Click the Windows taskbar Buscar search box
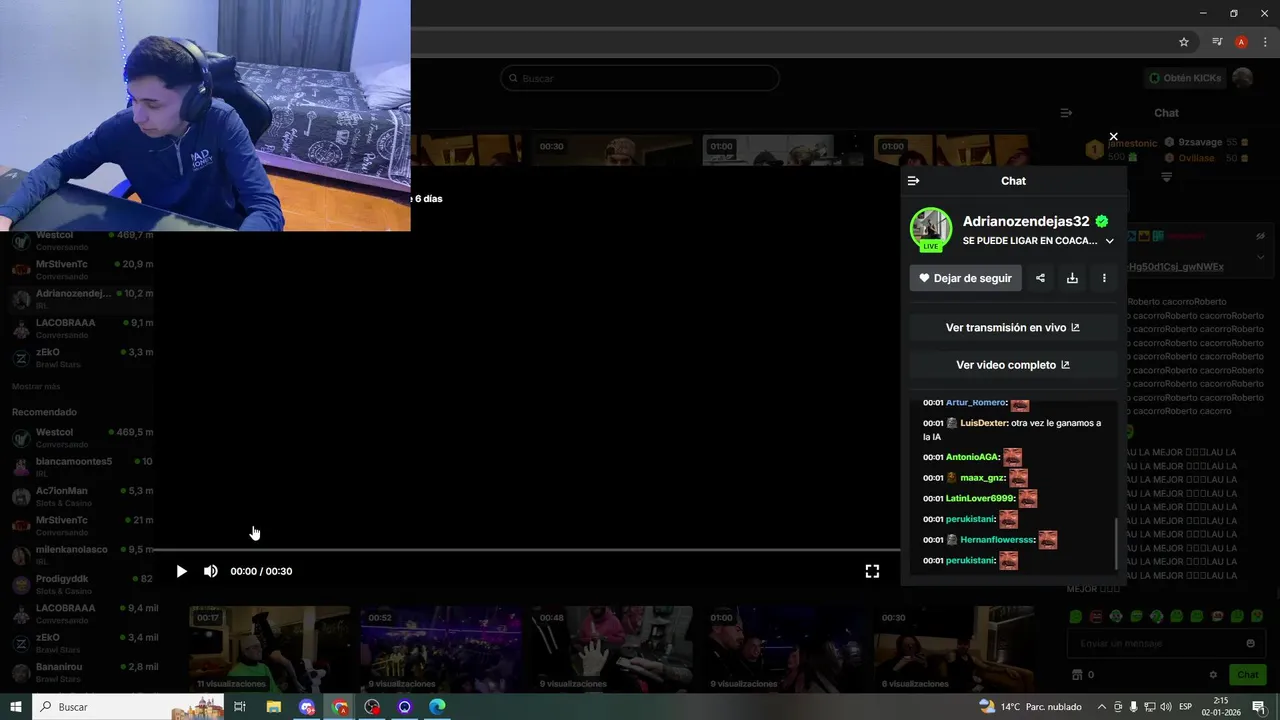This screenshot has width=1280, height=720. click(x=128, y=707)
